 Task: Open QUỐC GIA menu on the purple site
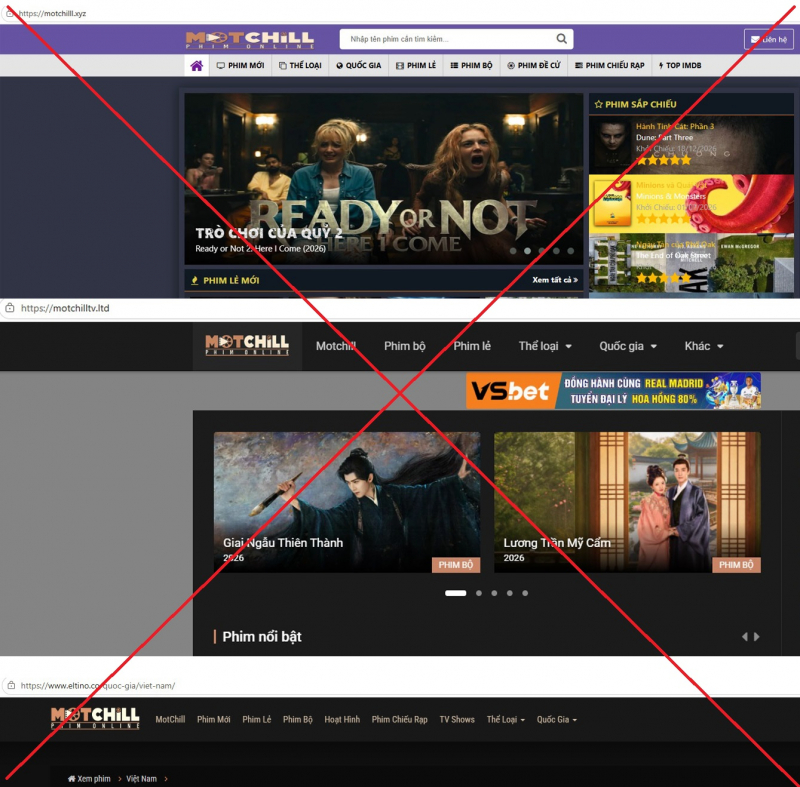359,65
